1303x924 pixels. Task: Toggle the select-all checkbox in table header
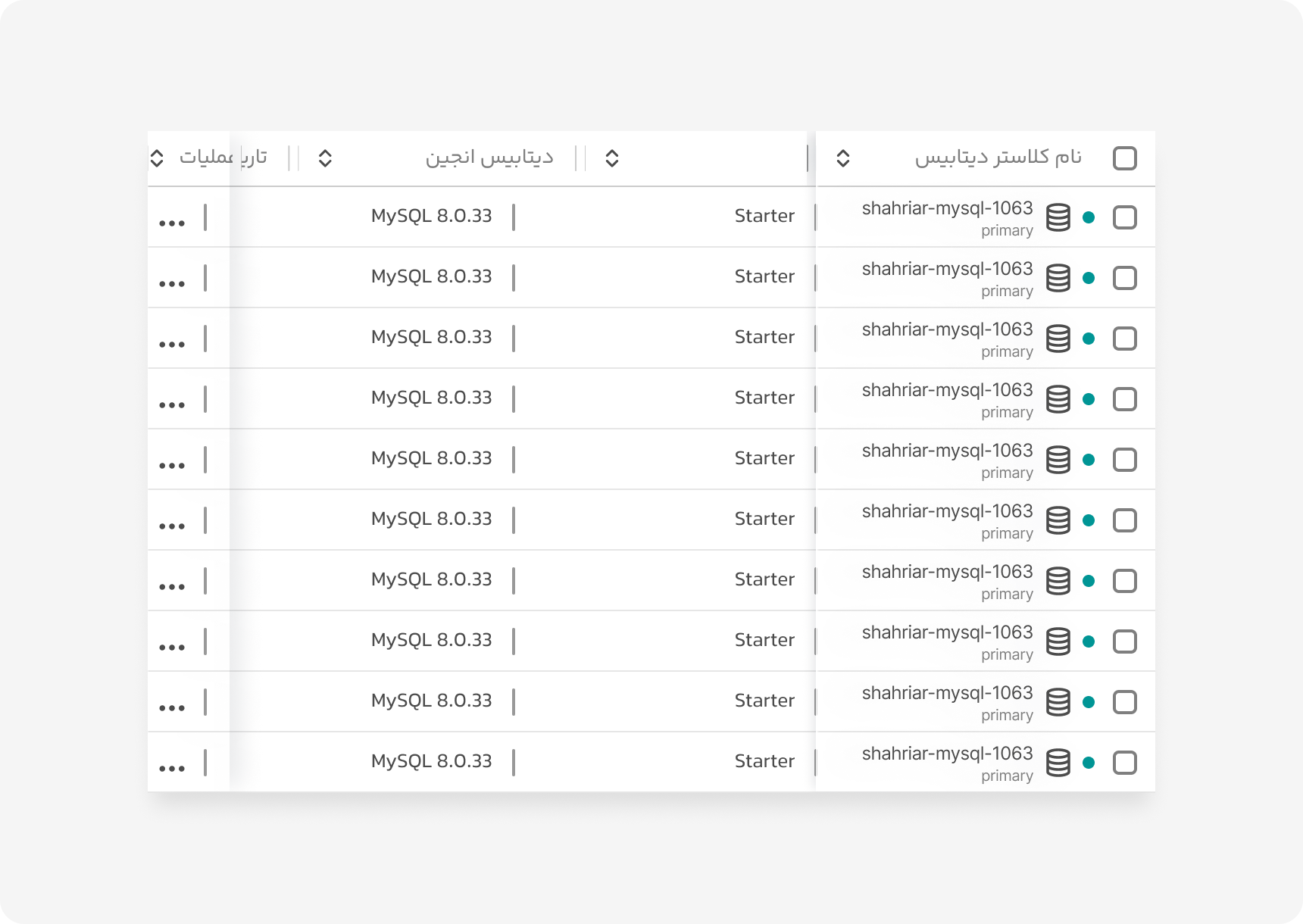(x=1125, y=158)
